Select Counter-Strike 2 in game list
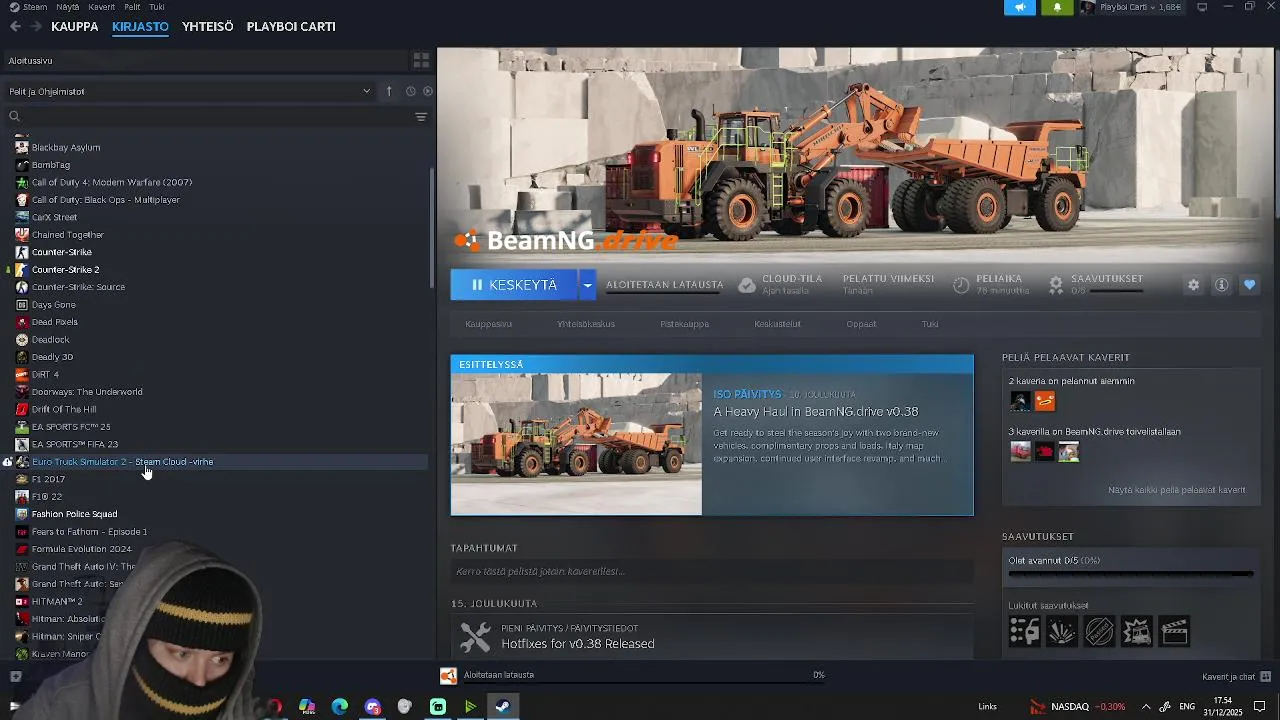1280x720 pixels. click(65, 270)
